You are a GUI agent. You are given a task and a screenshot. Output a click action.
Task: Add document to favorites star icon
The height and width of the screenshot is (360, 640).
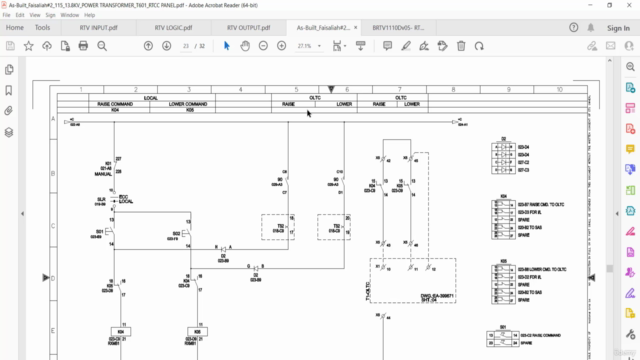(28, 46)
